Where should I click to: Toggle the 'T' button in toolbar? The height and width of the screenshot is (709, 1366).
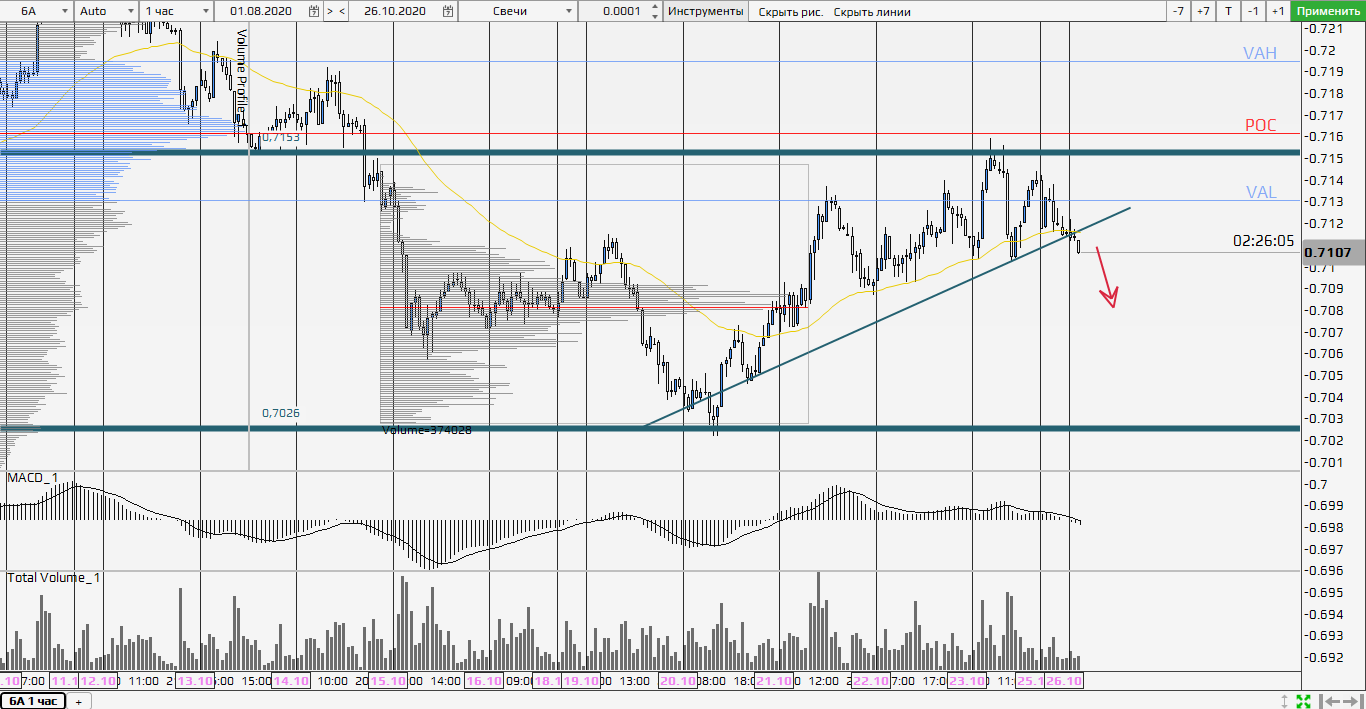[x=1228, y=11]
